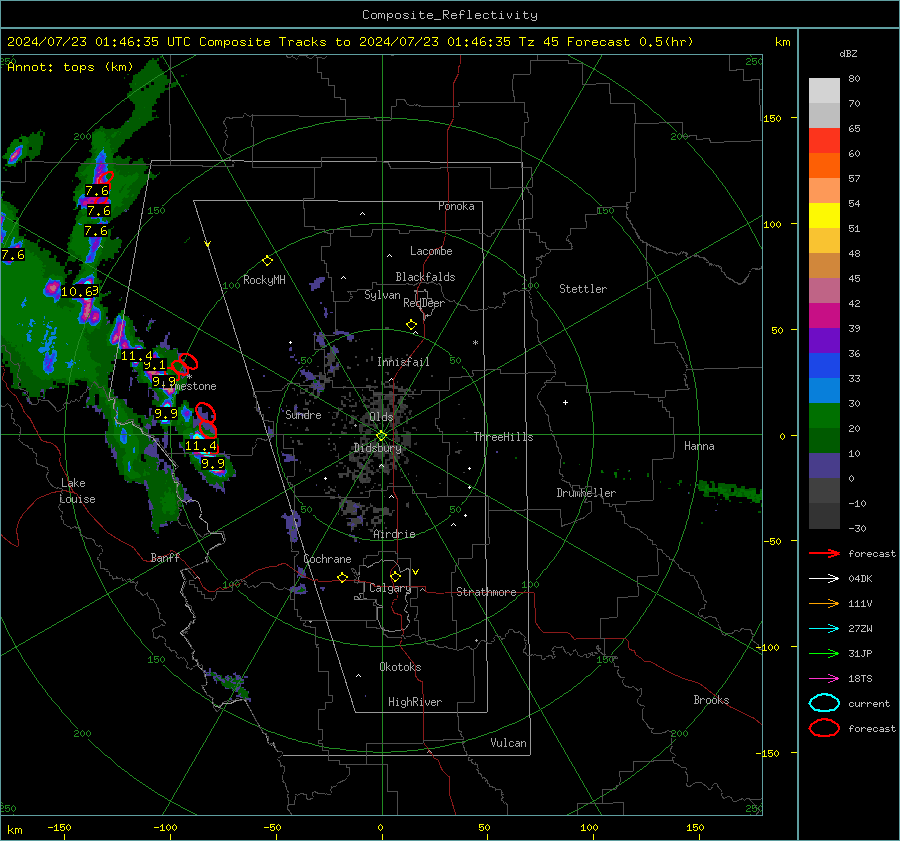Click the yellow diamond marker near RedDeer
The image size is (900, 841).
[412, 325]
